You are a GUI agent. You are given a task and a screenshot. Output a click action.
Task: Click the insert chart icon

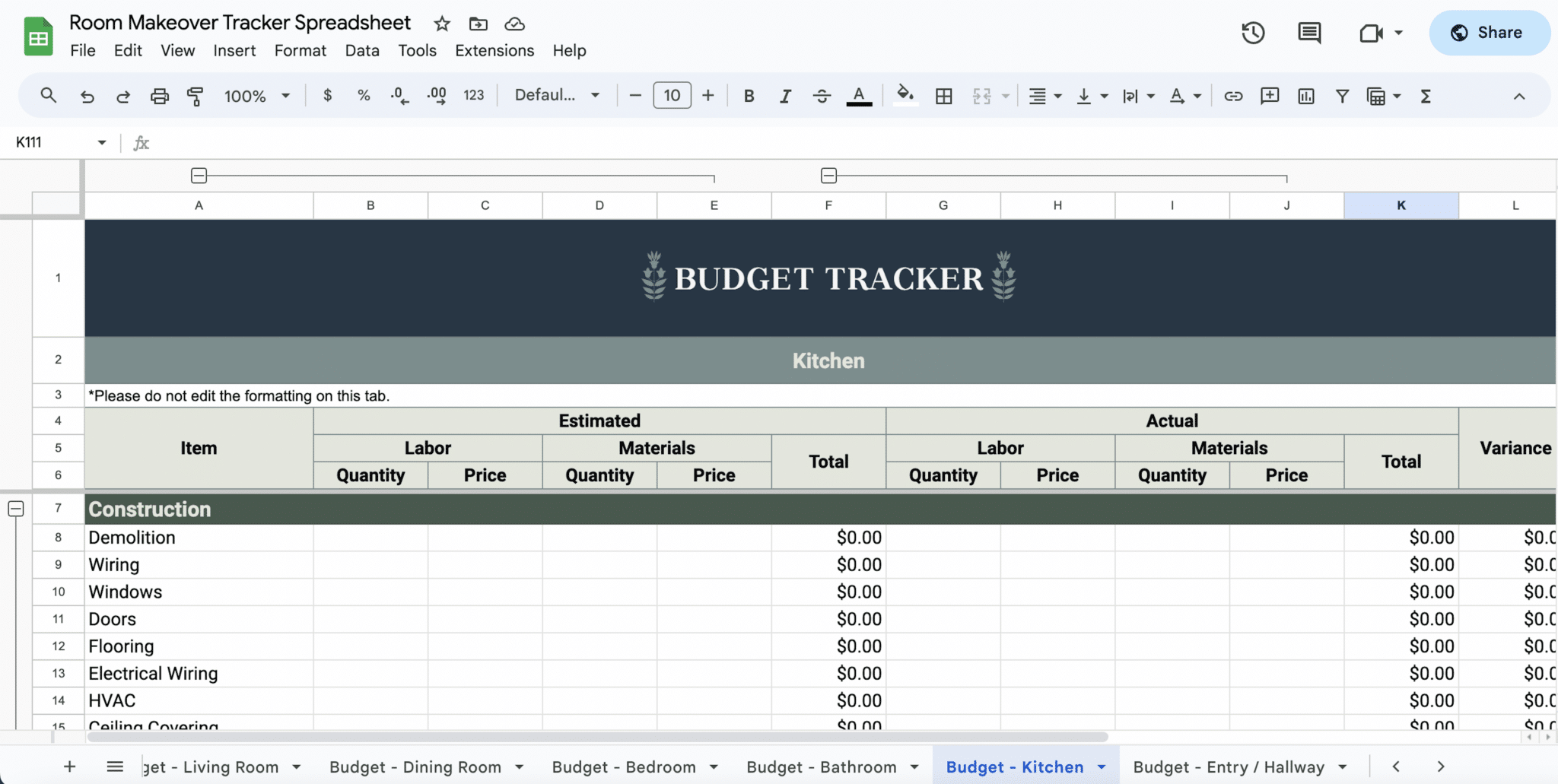tap(1306, 96)
